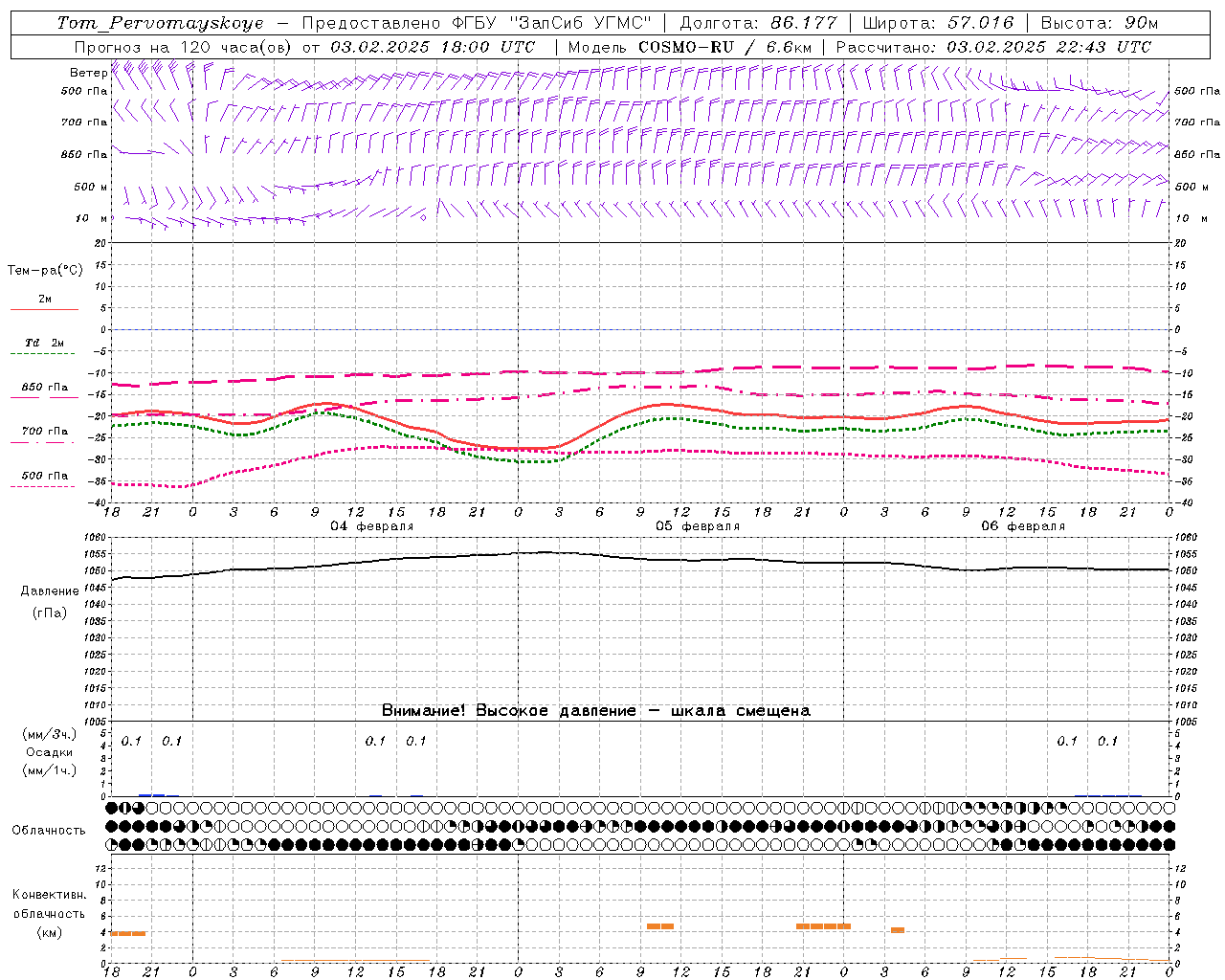Click the Конвективн. label

pyautogui.click(x=50, y=895)
